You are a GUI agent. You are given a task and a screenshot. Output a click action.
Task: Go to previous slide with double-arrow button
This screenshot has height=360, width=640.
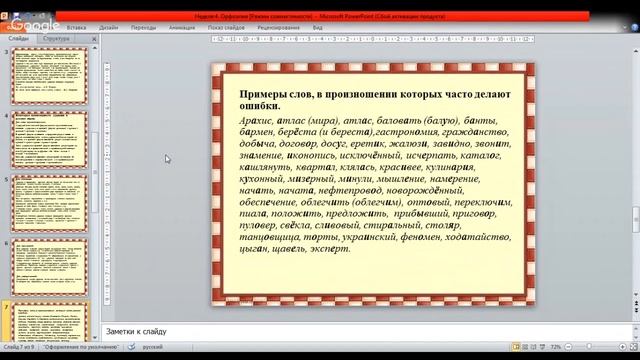click(636, 303)
